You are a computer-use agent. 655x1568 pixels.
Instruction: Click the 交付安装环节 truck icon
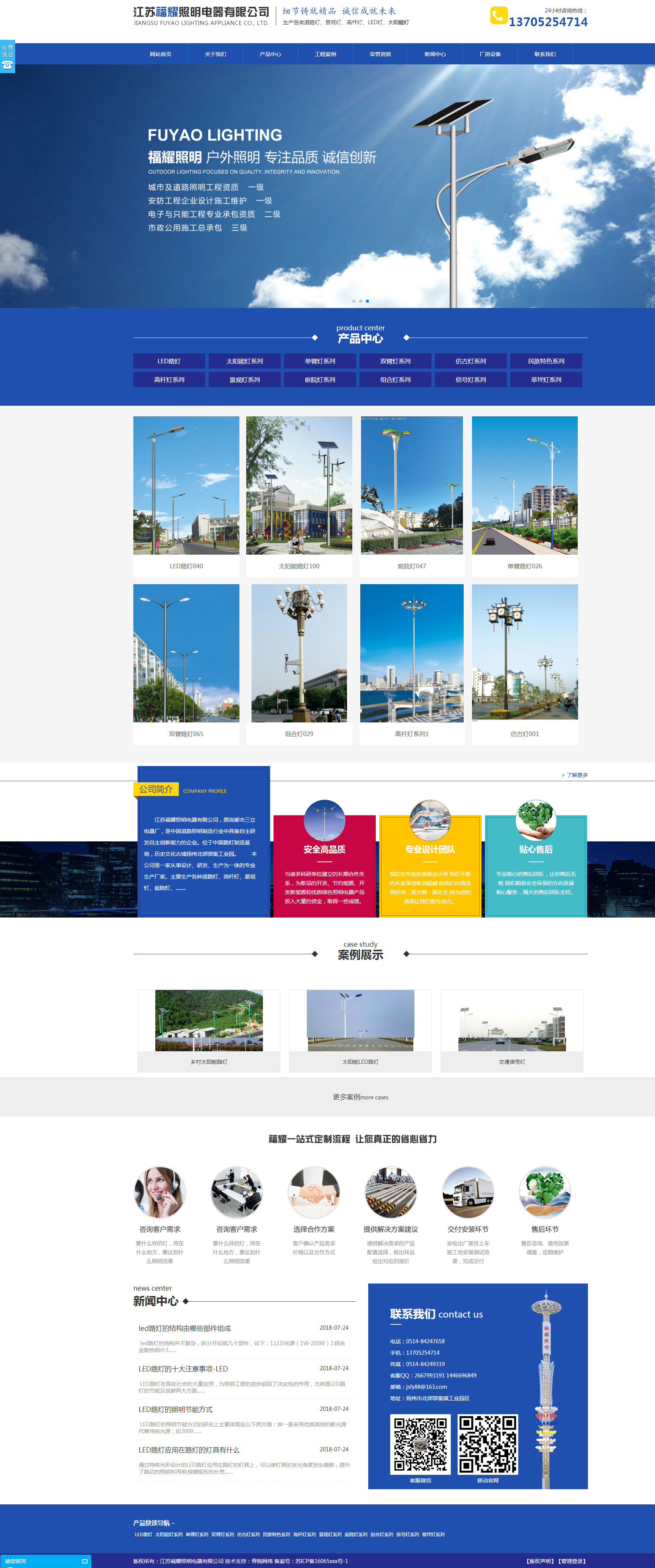click(467, 1192)
